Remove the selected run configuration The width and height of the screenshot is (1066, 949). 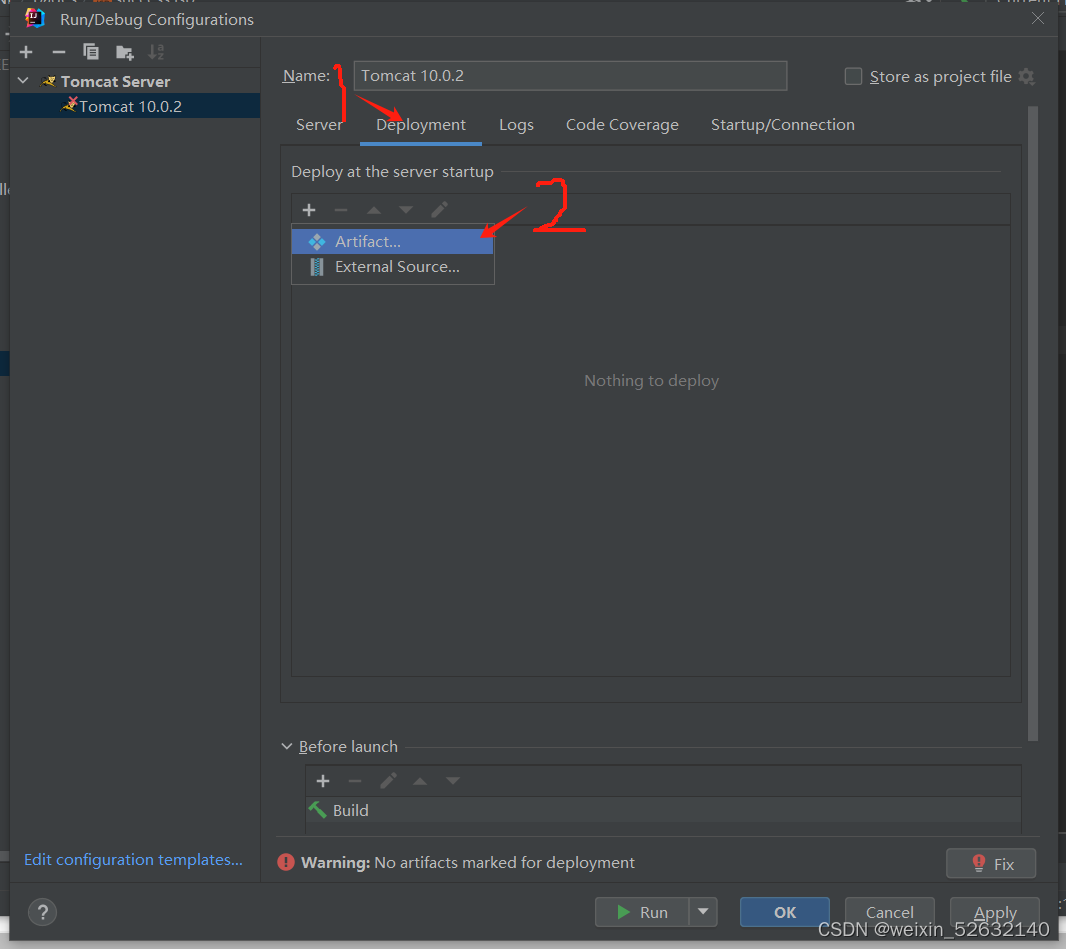(58, 52)
